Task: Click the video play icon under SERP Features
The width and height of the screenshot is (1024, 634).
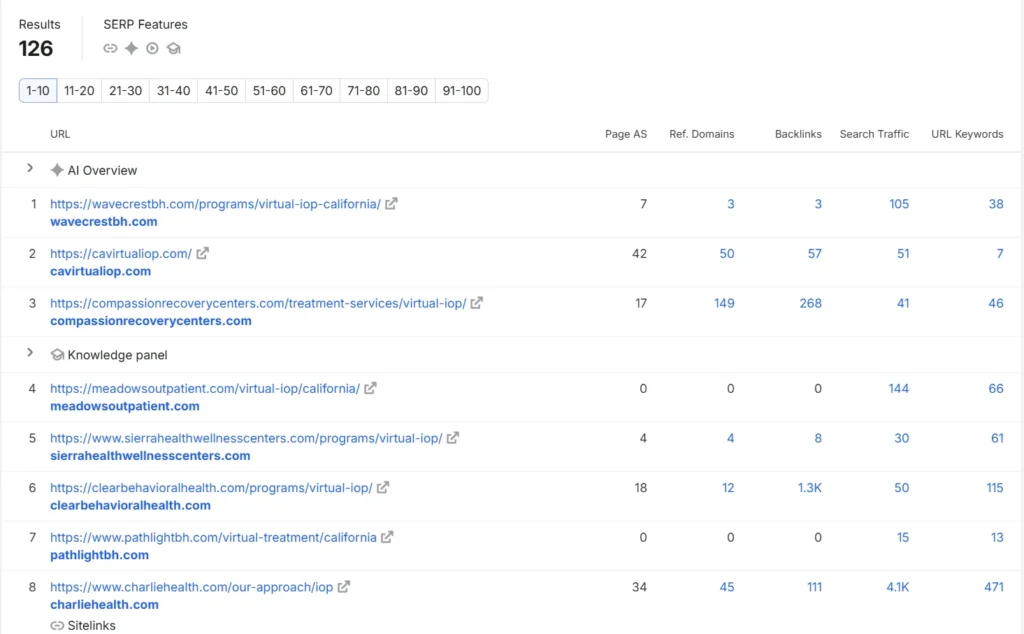Action: 152,48
